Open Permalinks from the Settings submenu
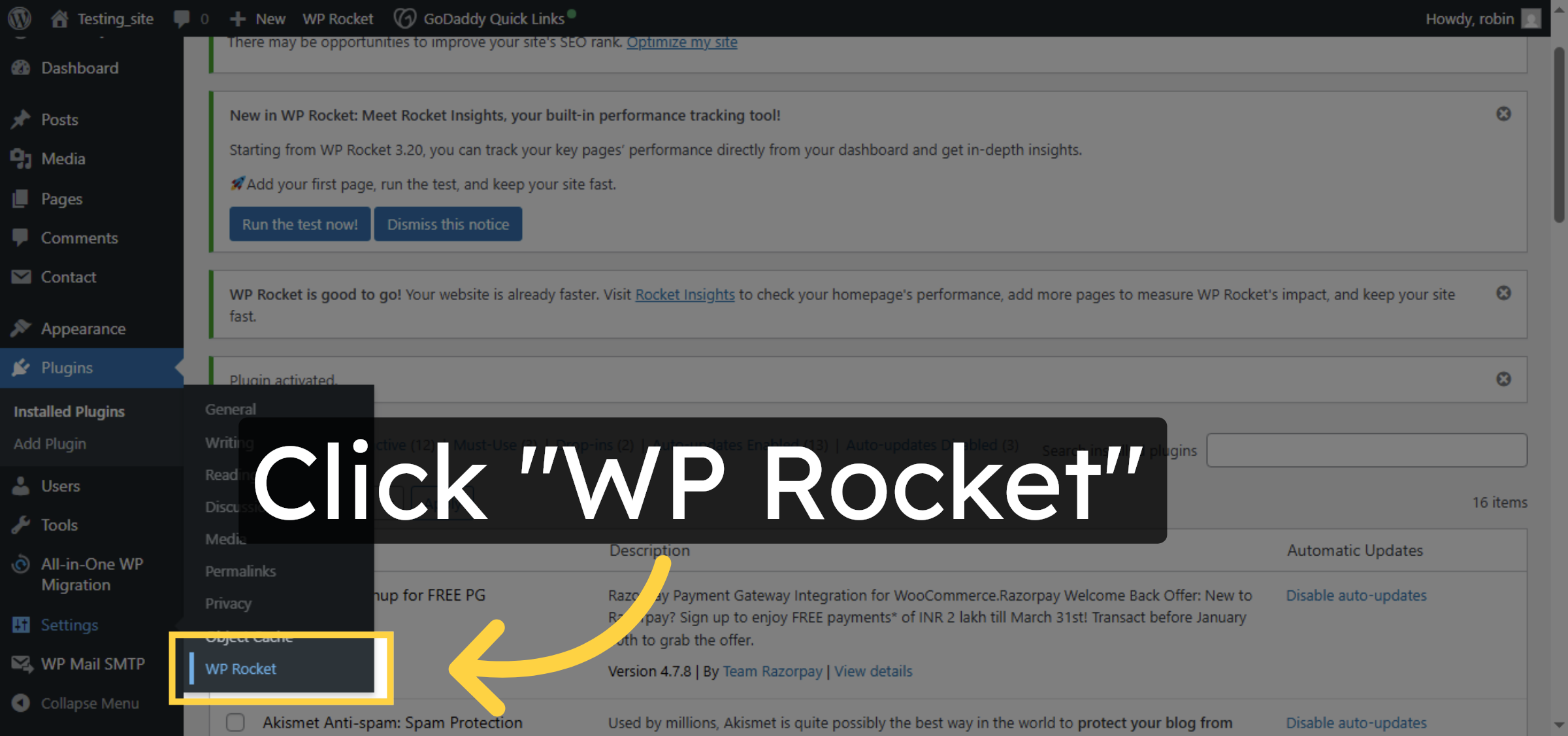 click(240, 571)
